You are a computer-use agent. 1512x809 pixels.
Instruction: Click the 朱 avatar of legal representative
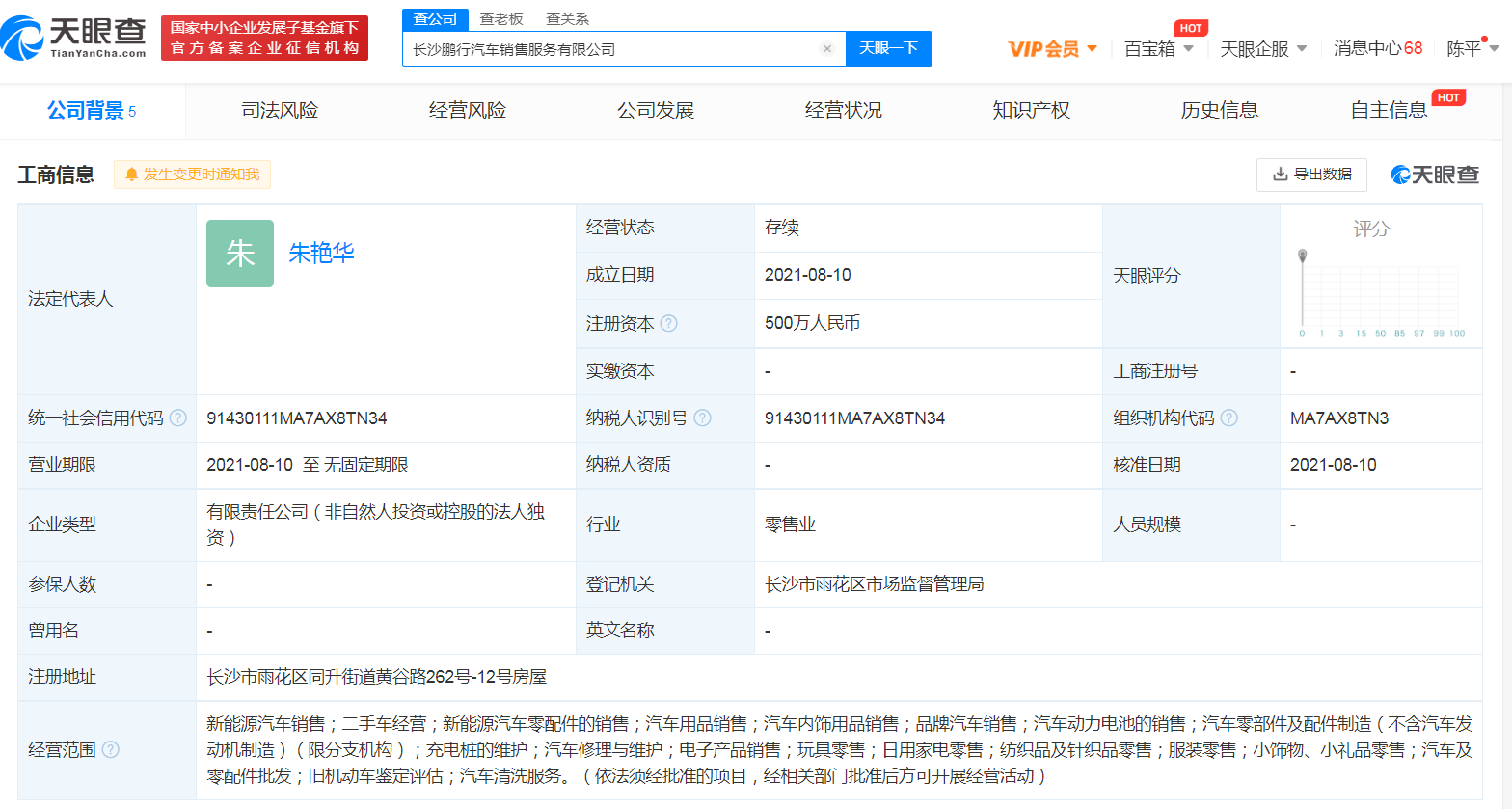pyautogui.click(x=240, y=254)
